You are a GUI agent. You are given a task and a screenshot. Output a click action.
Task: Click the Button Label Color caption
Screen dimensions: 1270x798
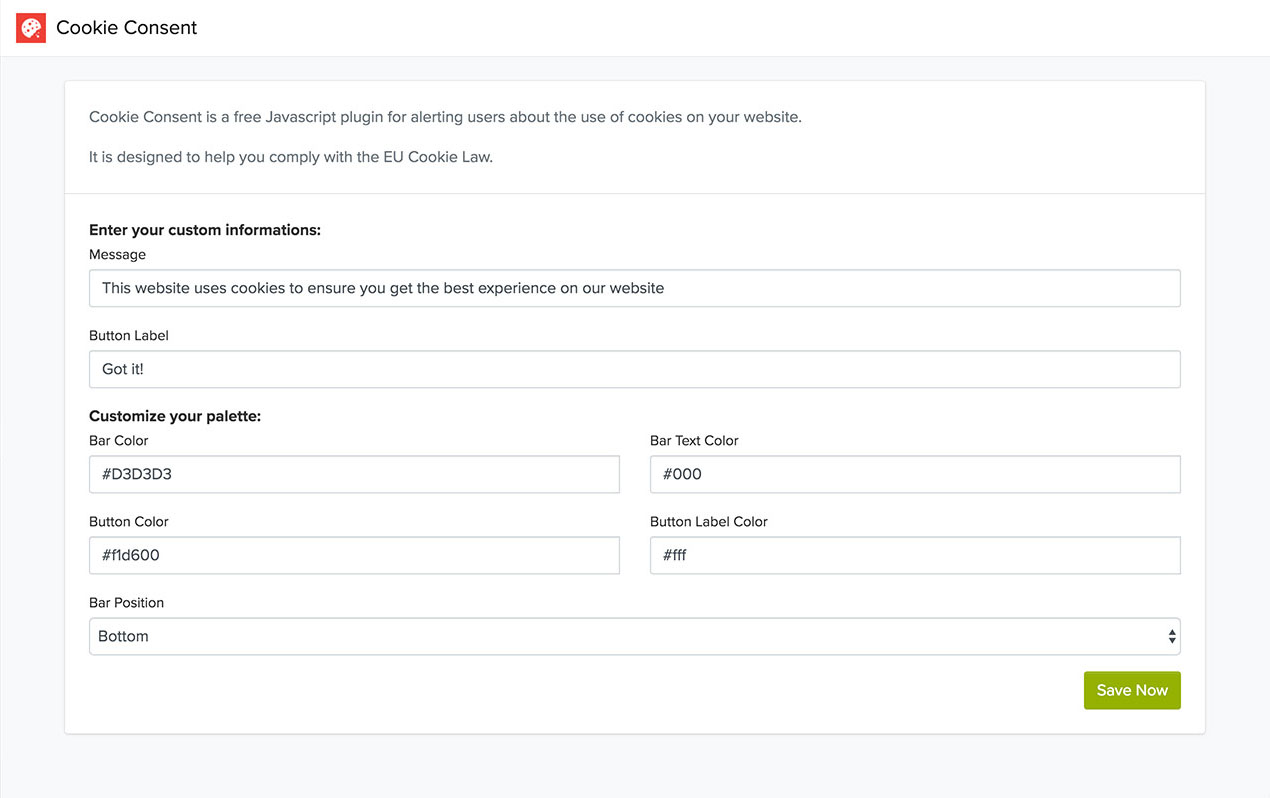(709, 522)
